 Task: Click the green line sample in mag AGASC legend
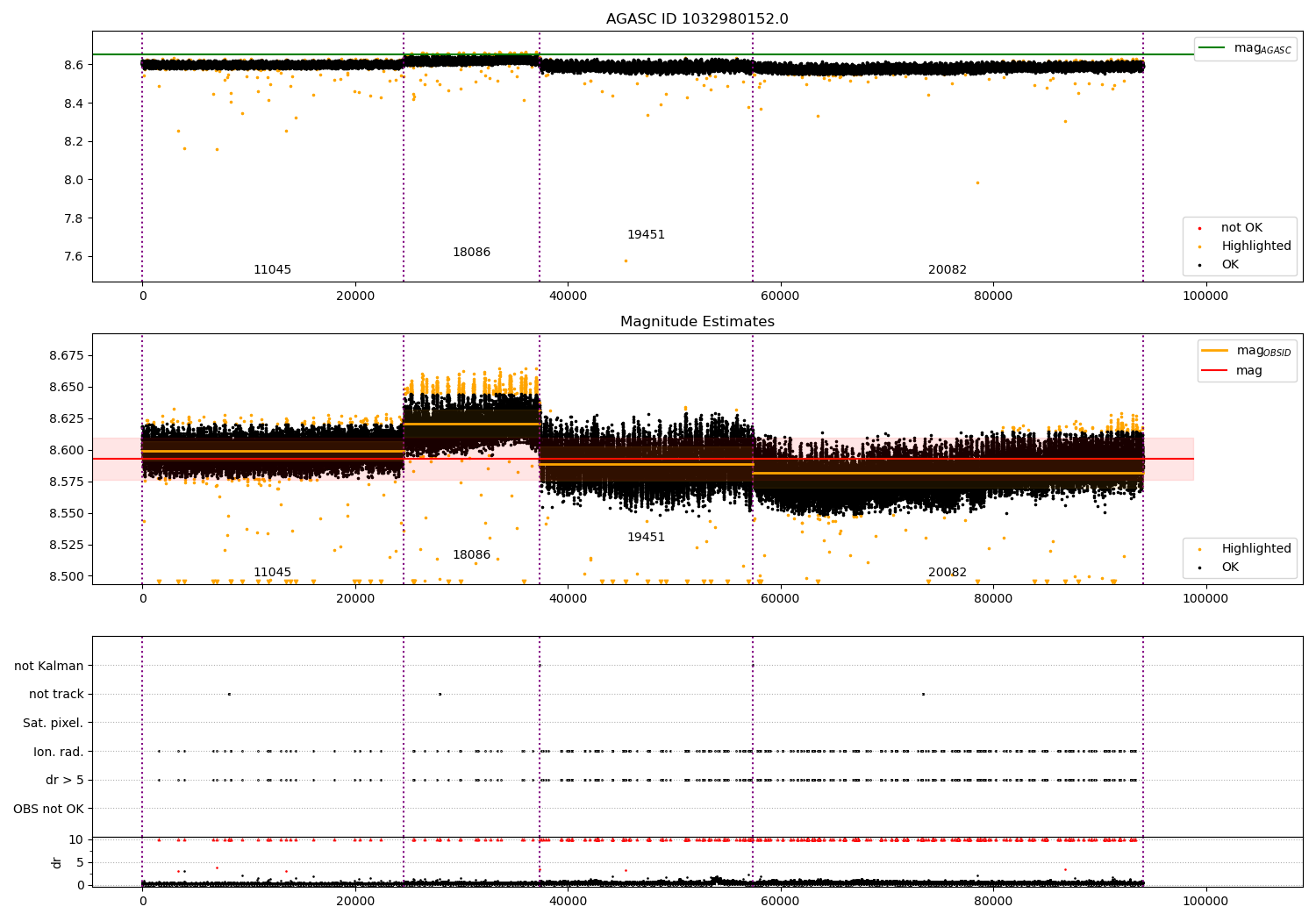tap(1212, 48)
